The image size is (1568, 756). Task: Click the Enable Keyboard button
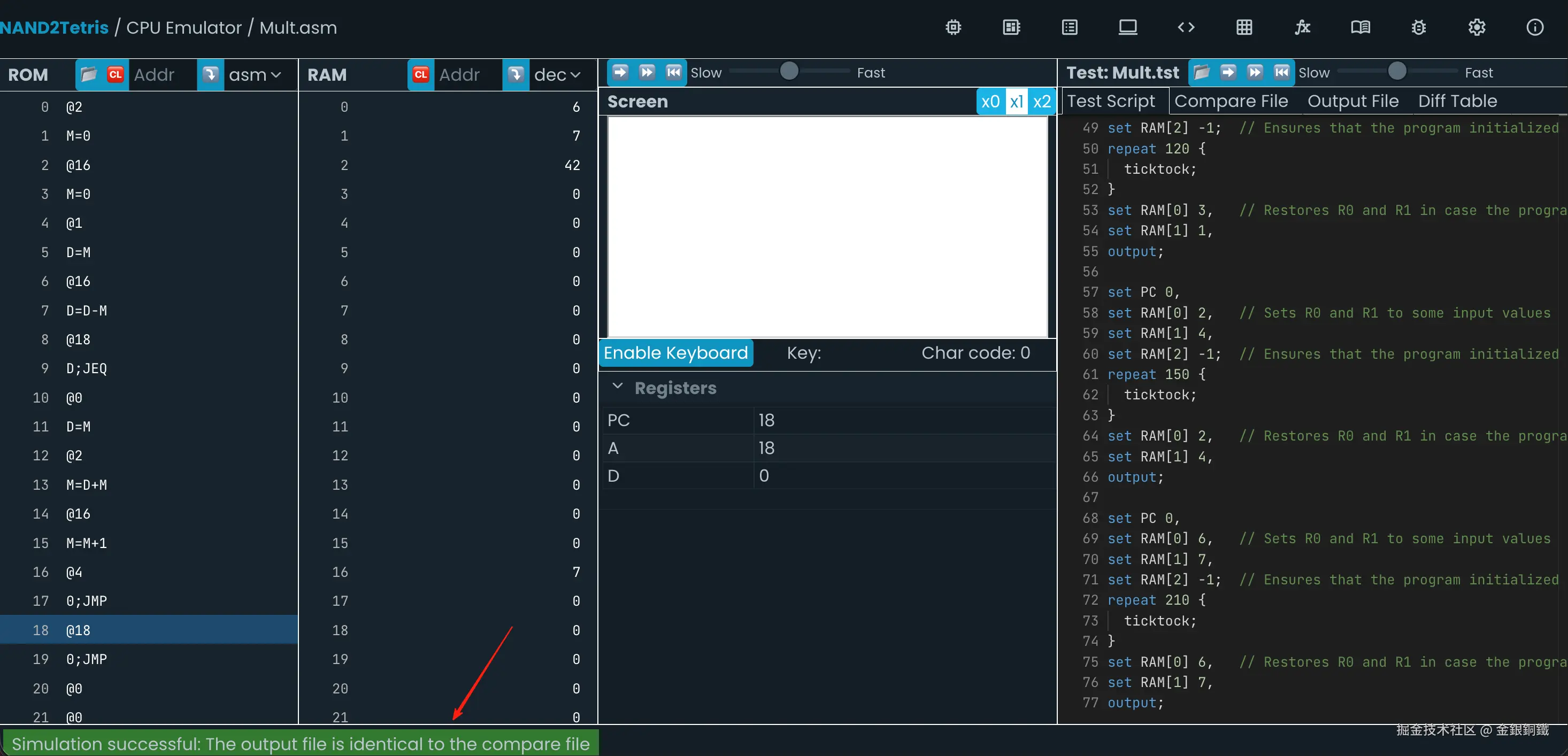[675, 353]
